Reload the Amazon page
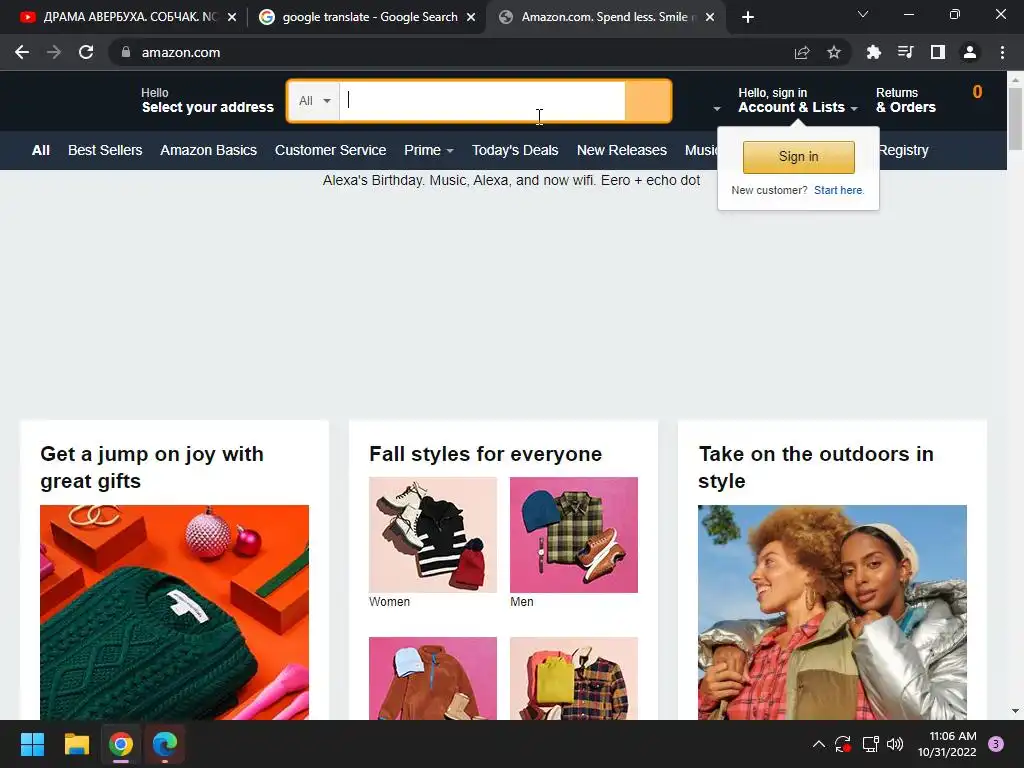Screen dimensions: 1024x768 (86, 52)
